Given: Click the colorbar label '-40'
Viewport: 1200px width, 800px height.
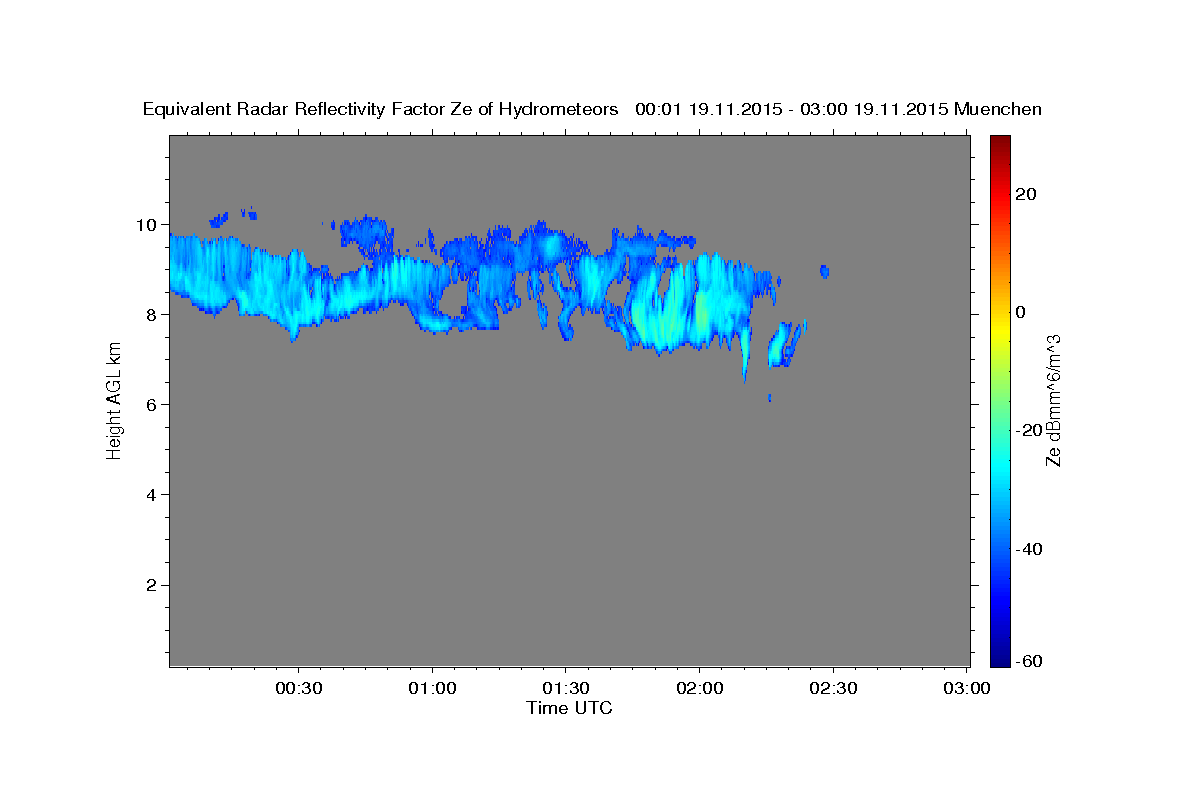Looking at the screenshot, I should 1029,549.
